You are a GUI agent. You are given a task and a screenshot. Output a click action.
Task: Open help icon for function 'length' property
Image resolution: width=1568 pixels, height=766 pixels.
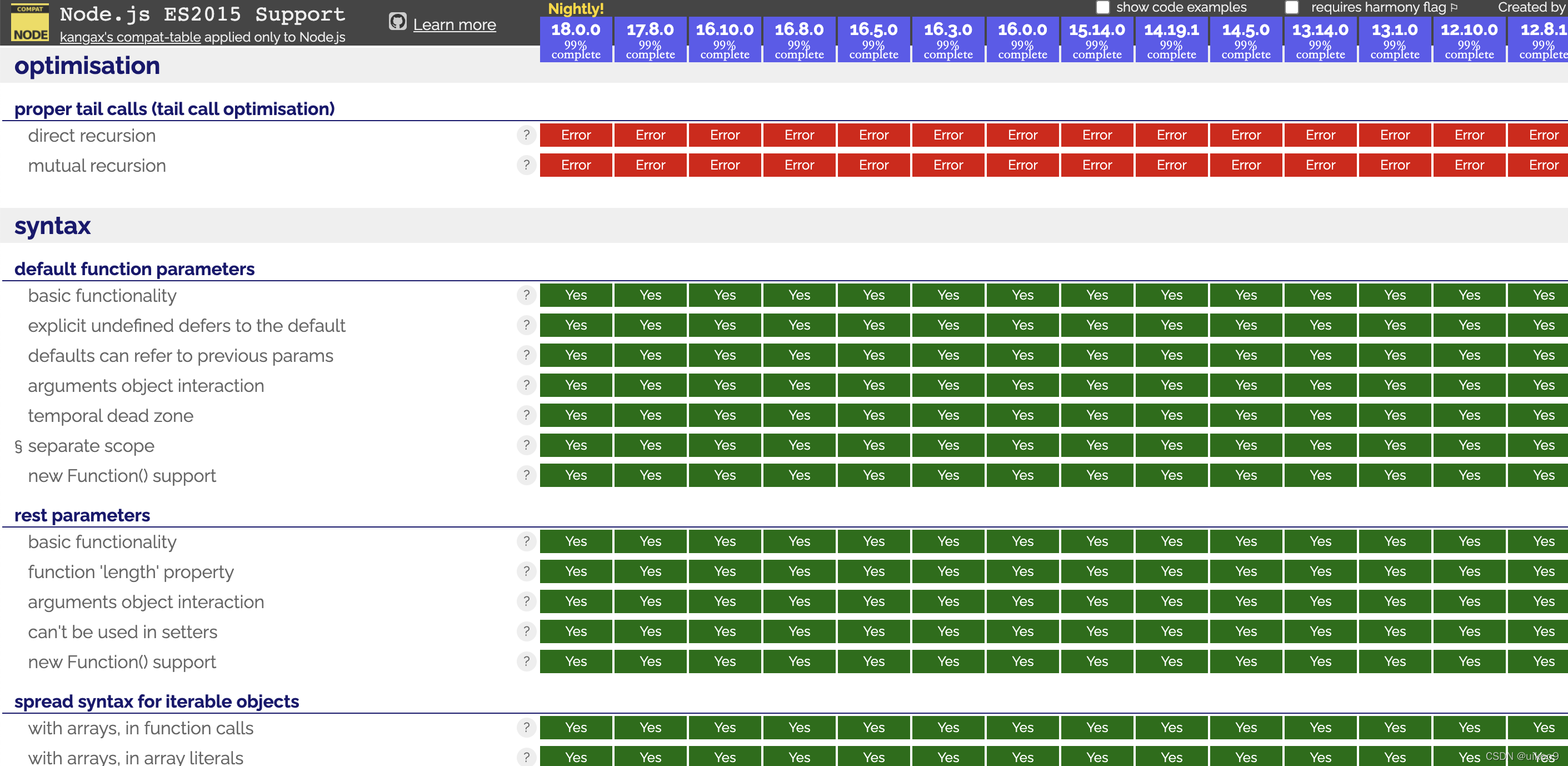point(526,571)
